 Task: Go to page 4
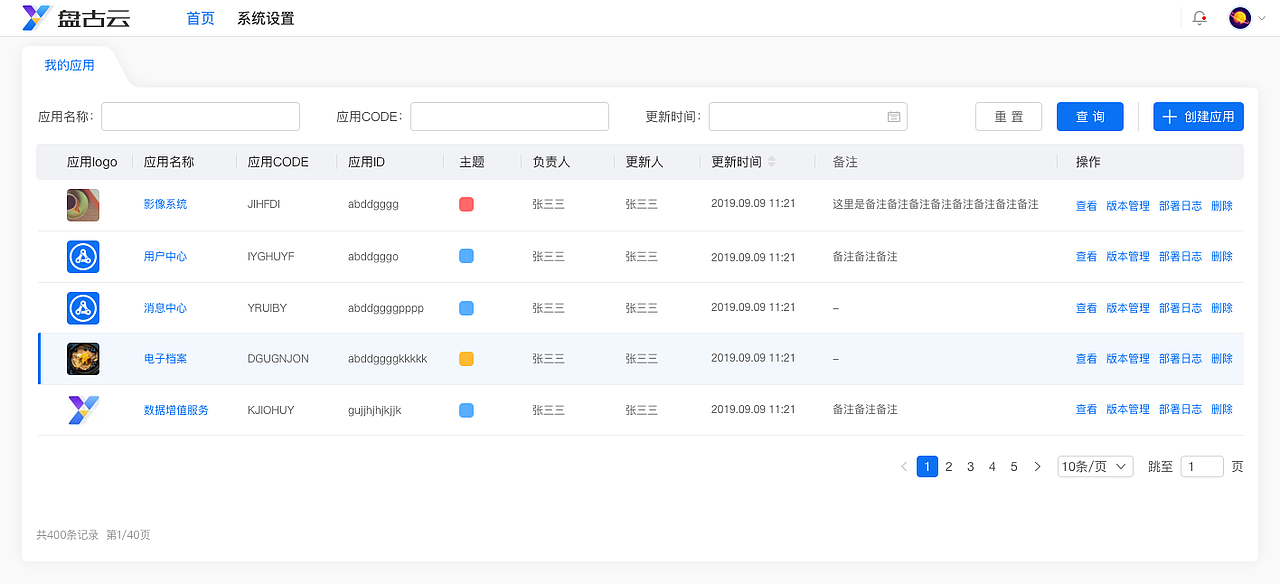click(992, 467)
